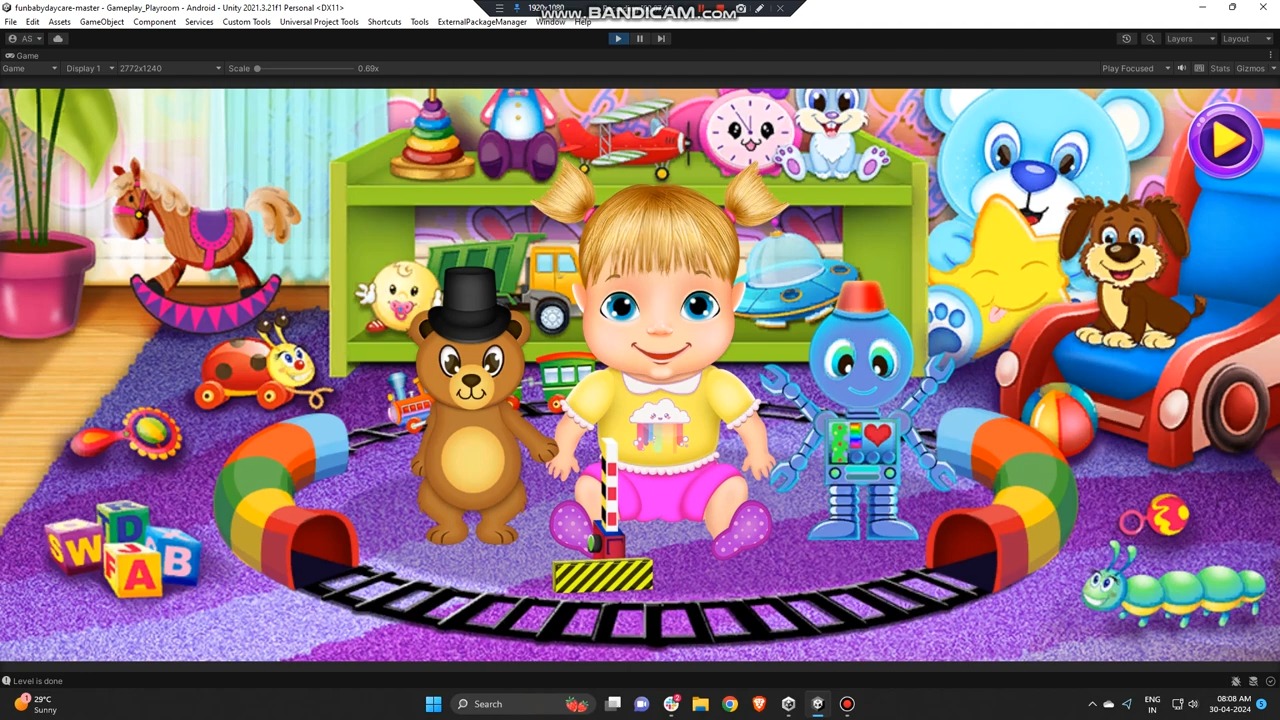Open the Edit menu
The height and width of the screenshot is (720, 1280).
coord(33,22)
